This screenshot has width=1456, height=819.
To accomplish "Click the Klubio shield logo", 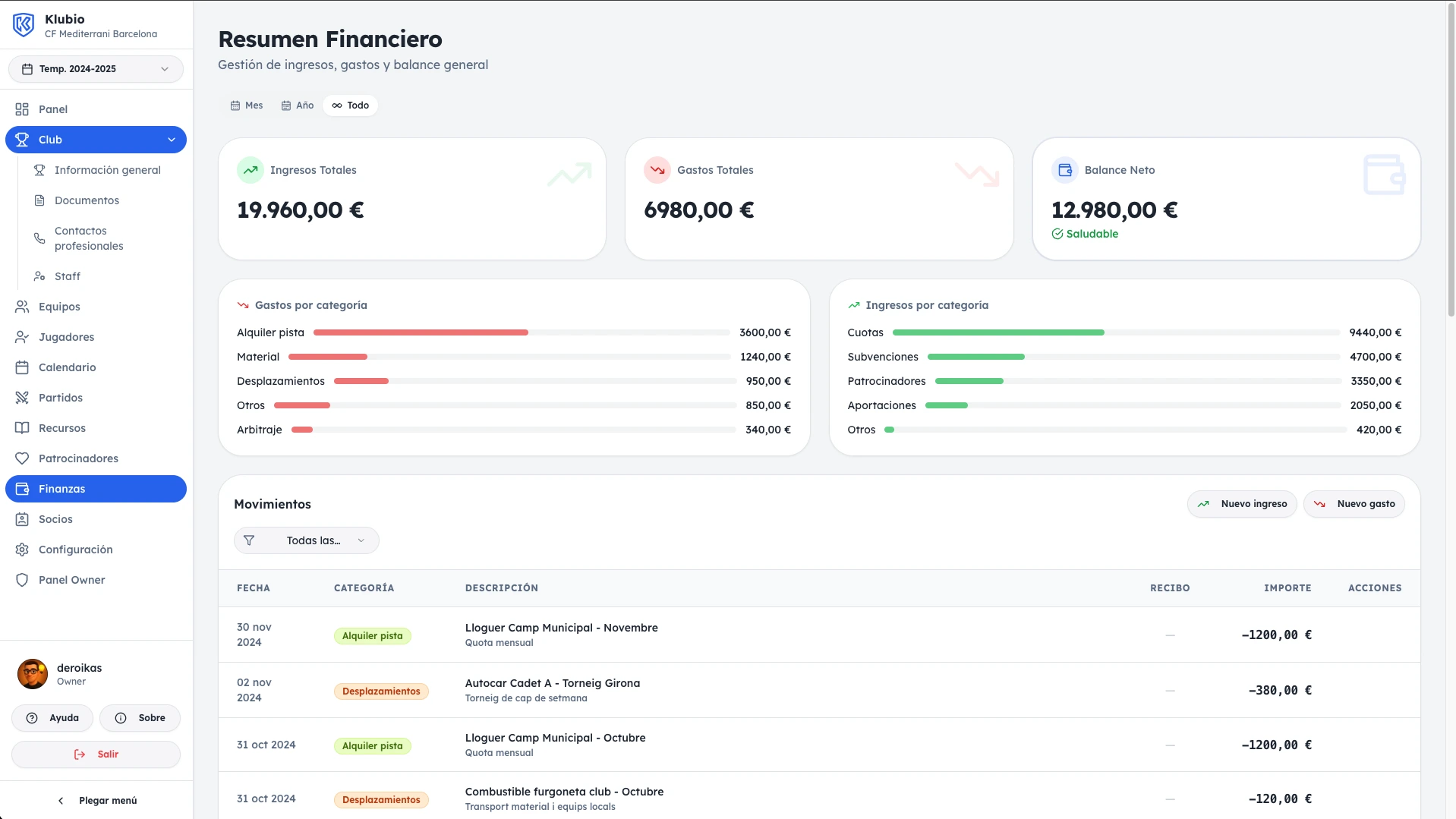I will point(23,24).
